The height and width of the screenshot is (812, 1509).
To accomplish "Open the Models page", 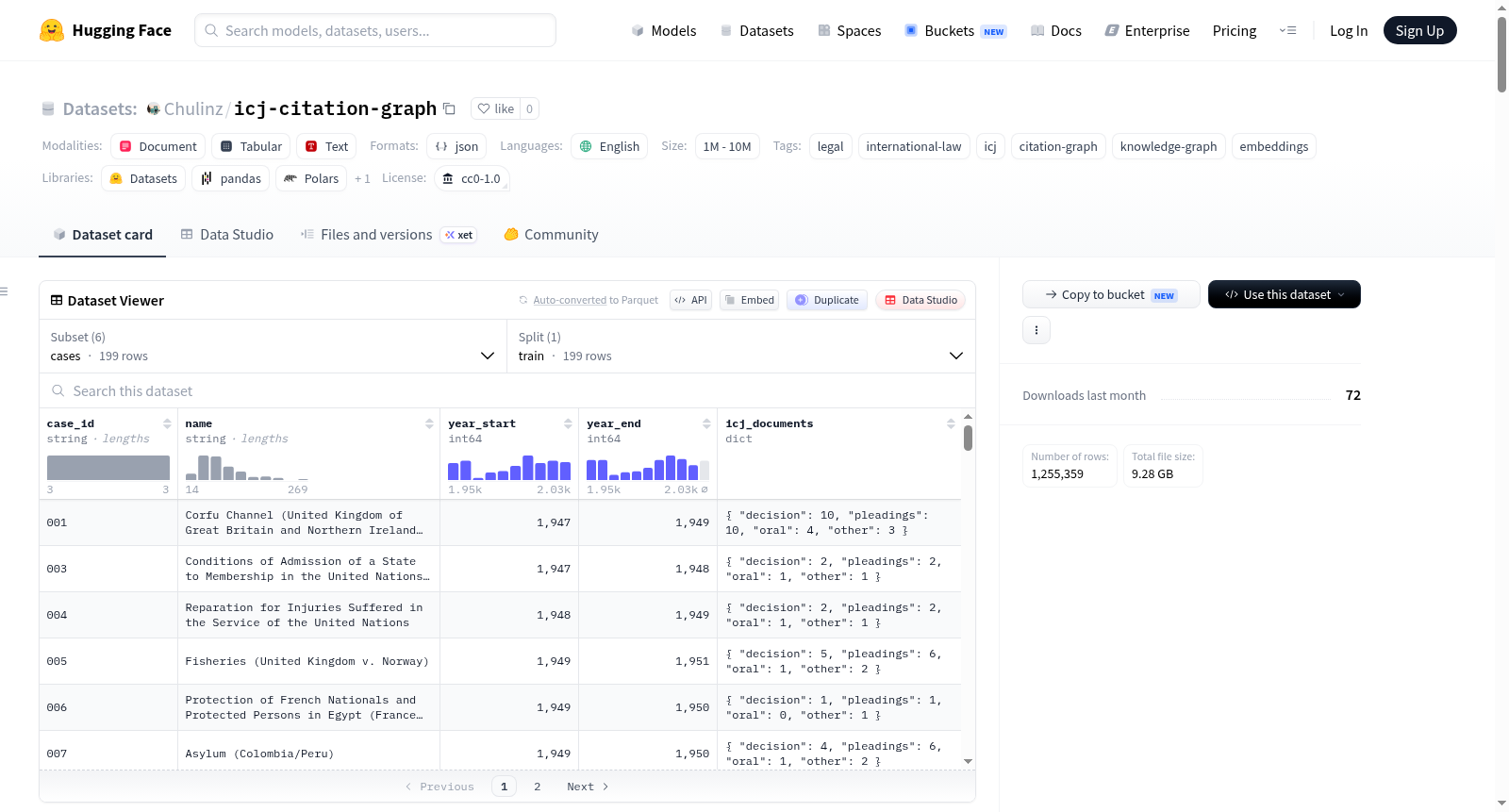I will [x=664, y=30].
